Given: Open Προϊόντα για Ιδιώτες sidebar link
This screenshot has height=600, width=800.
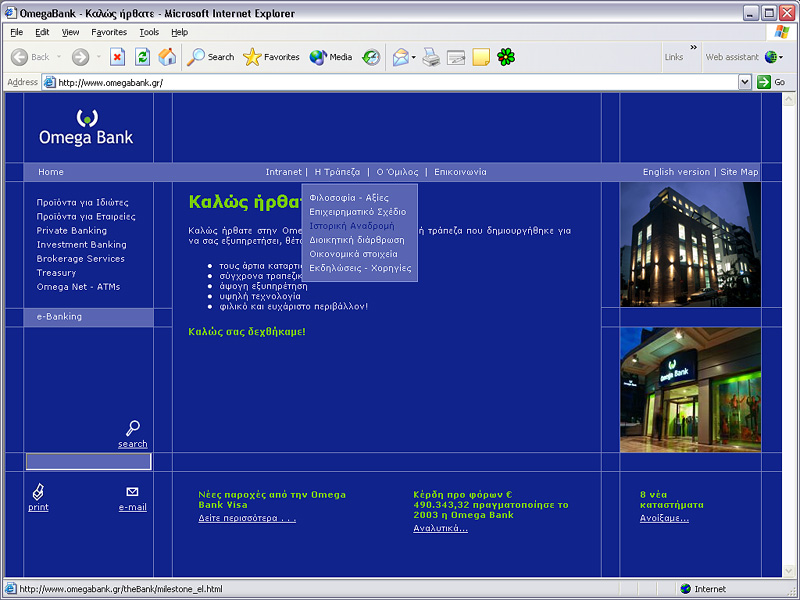Looking at the screenshot, I should coord(83,203).
